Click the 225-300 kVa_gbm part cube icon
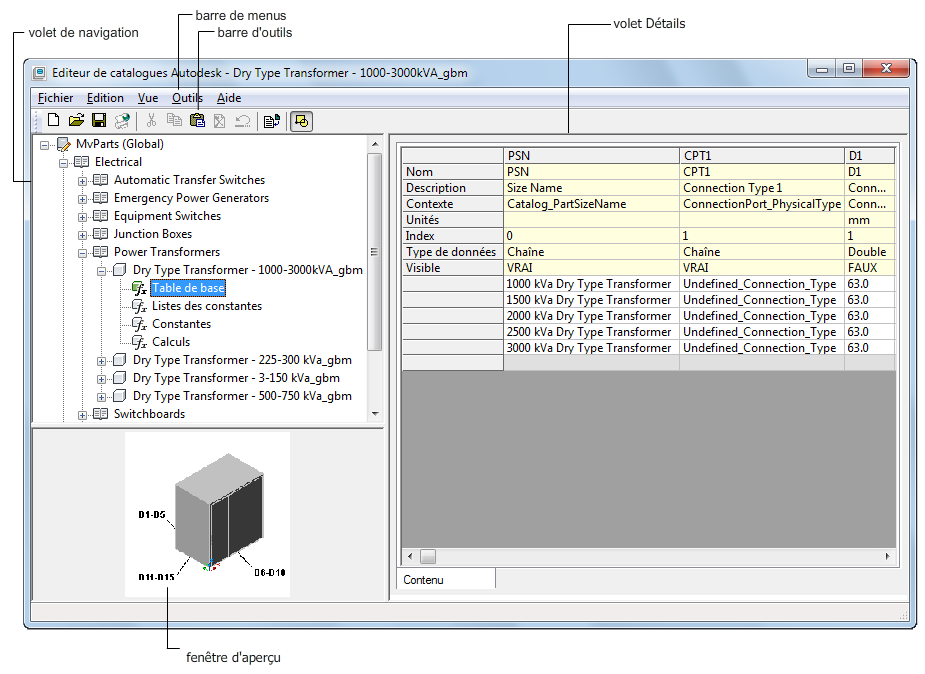 [x=119, y=360]
